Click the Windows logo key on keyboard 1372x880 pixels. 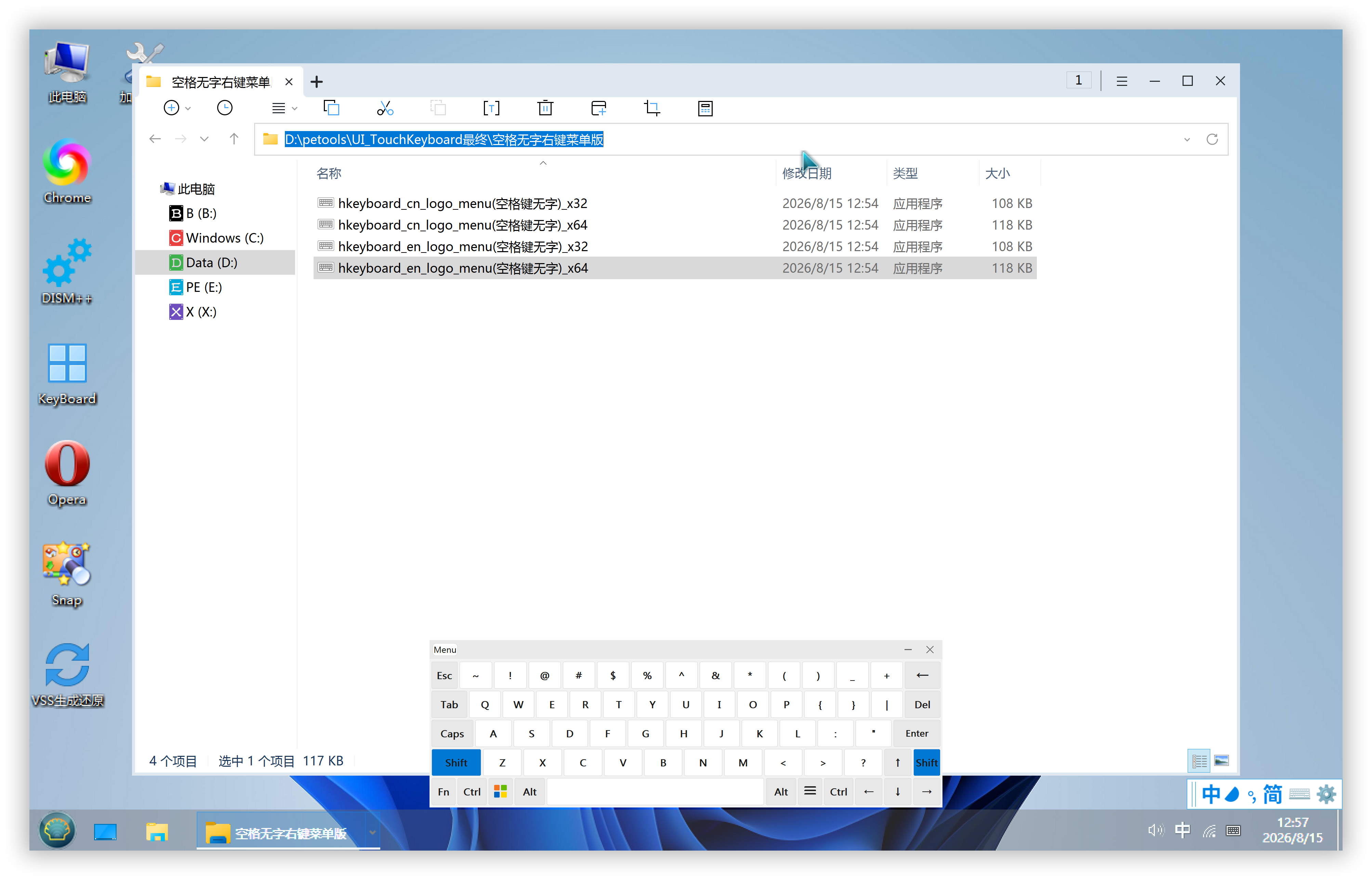click(500, 791)
